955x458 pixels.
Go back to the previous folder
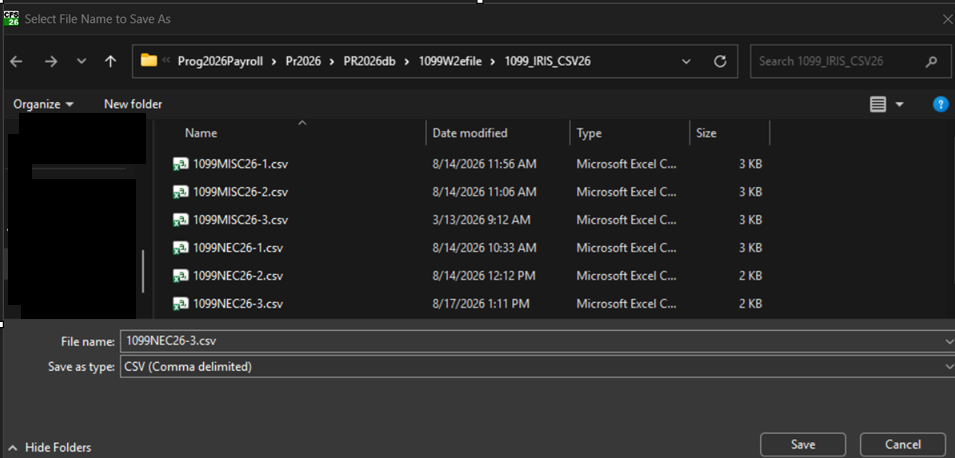pos(17,62)
